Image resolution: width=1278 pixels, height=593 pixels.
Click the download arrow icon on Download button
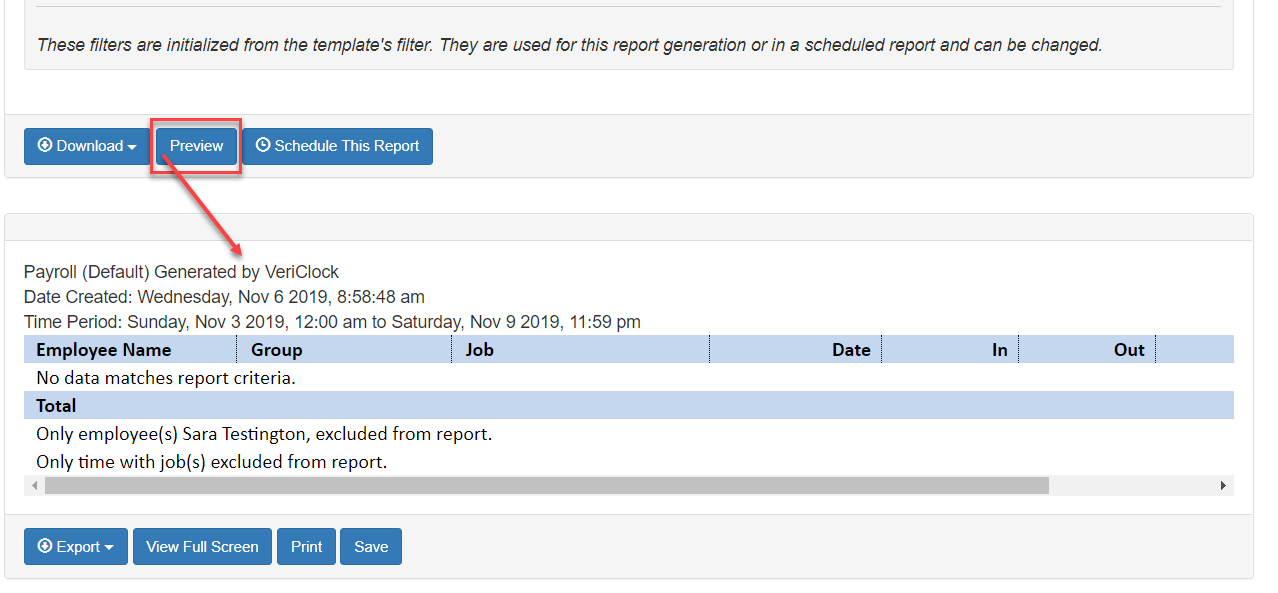pos(44,146)
